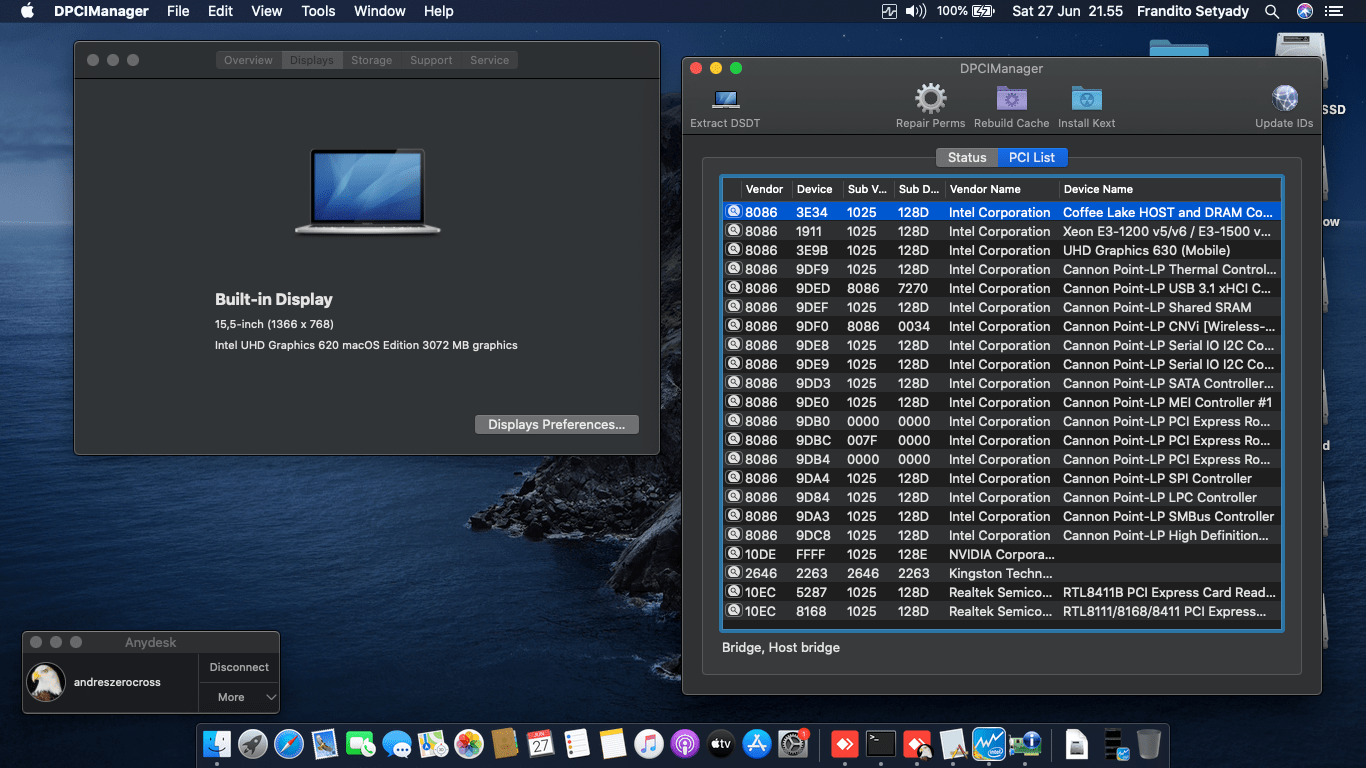The image size is (1366, 768).
Task: Open Intel Power Gadget in dock
Action: (988, 744)
